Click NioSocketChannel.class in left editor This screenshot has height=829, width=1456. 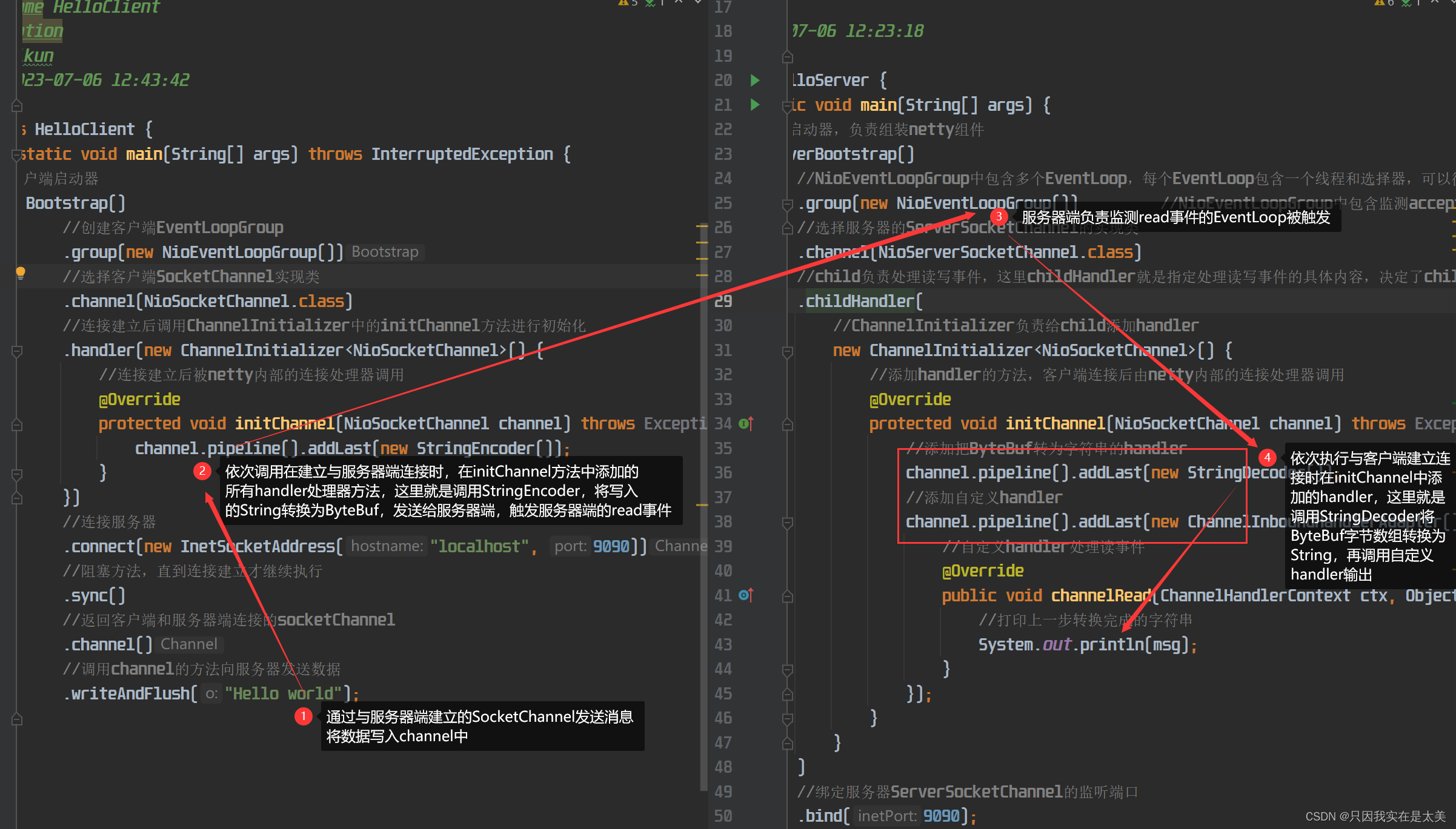(244, 301)
